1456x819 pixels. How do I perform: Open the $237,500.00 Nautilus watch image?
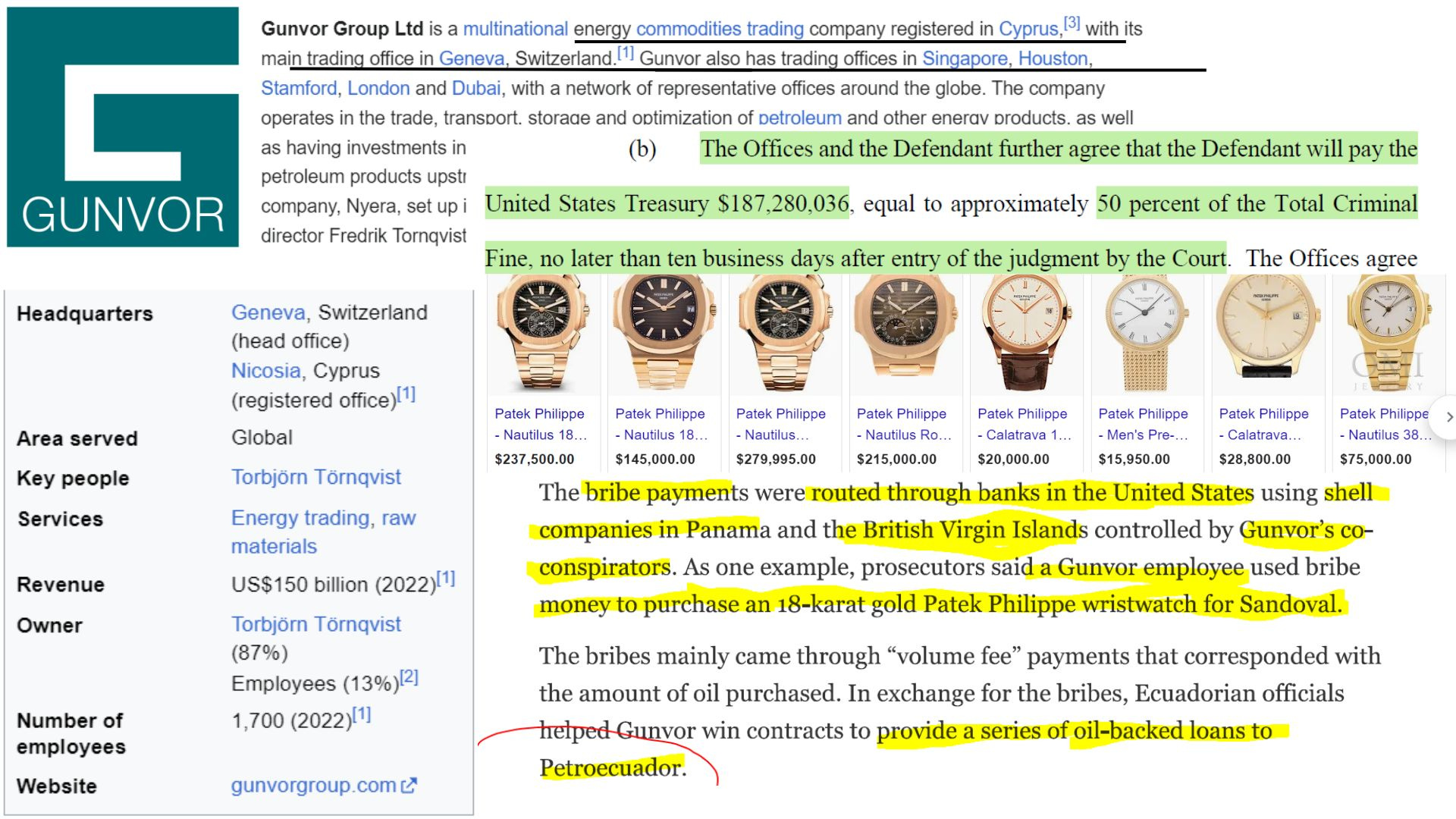click(542, 334)
